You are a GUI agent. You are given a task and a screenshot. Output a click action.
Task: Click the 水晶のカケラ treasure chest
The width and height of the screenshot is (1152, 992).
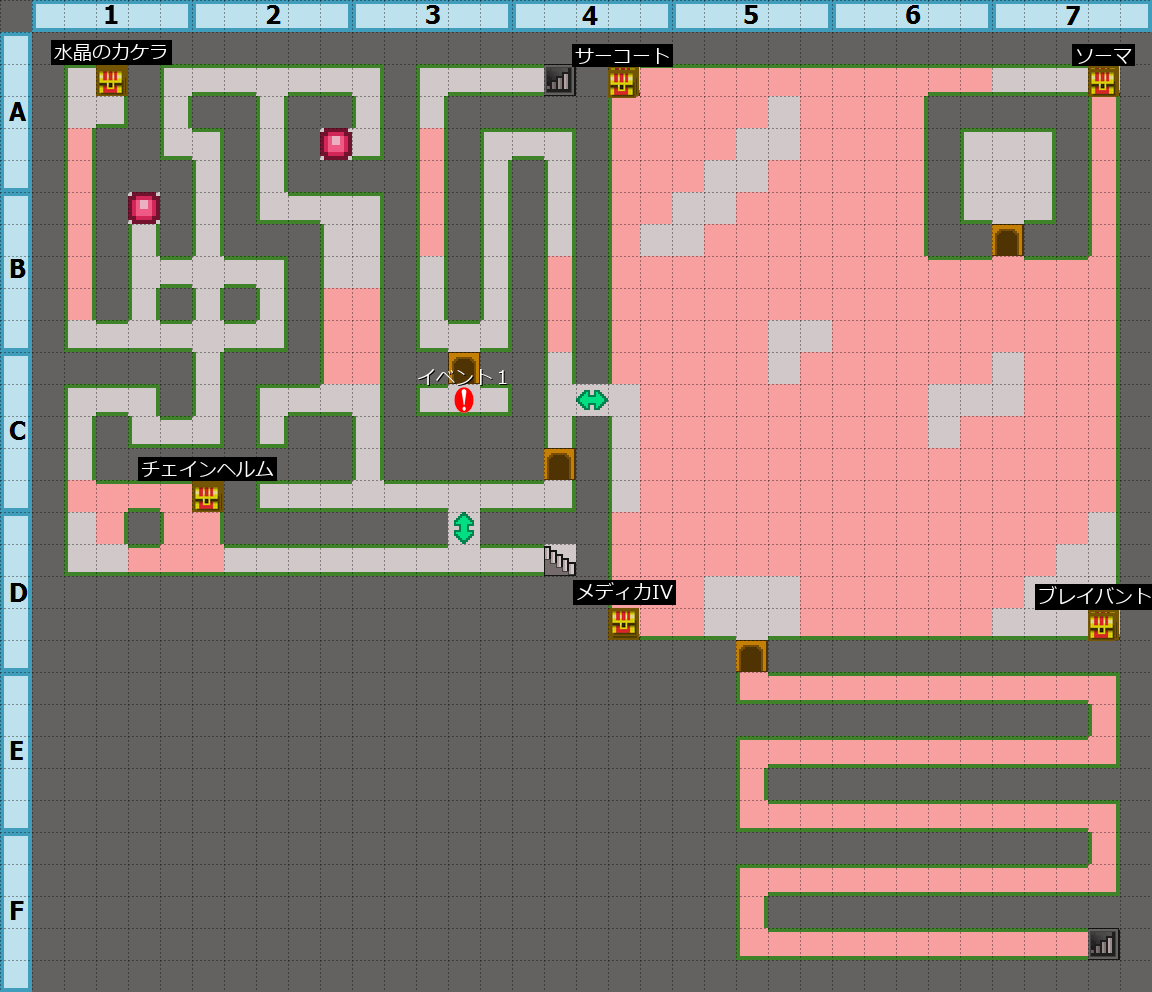[x=111, y=81]
